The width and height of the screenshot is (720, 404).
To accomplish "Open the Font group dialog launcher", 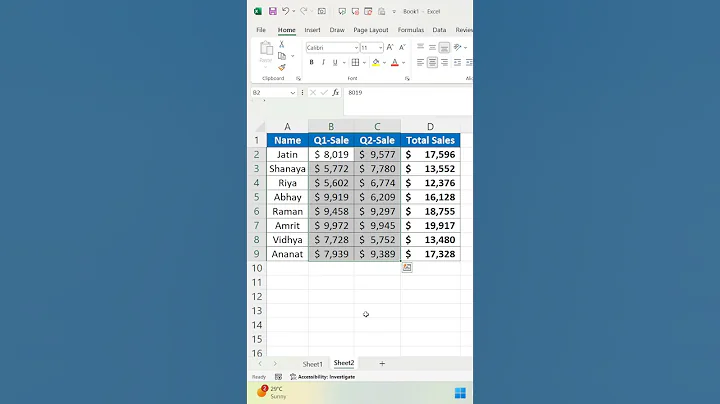I will (407, 79).
